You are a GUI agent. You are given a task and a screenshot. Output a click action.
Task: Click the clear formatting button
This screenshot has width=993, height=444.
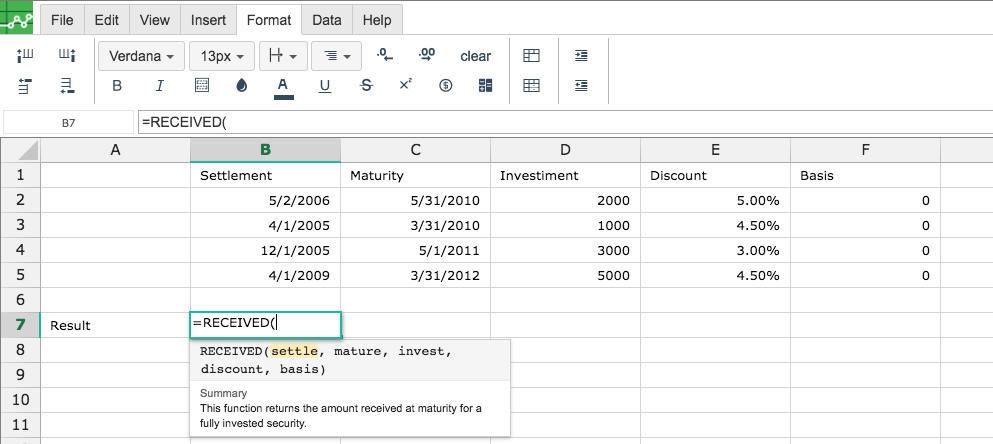point(476,56)
